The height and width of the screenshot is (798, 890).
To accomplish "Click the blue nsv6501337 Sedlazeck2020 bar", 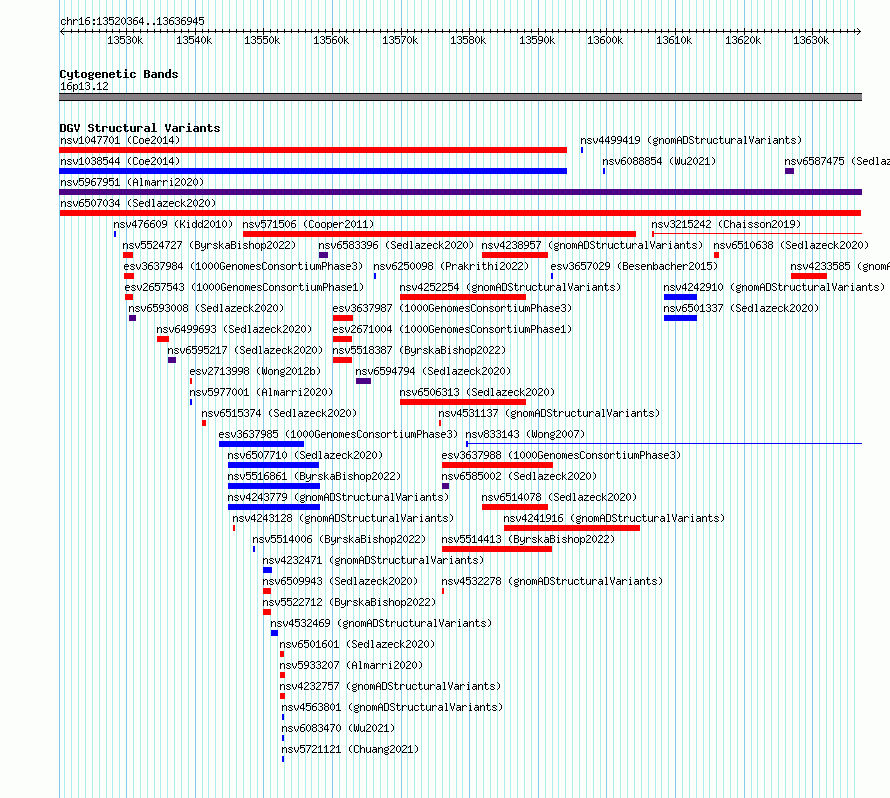I will tap(681, 318).
